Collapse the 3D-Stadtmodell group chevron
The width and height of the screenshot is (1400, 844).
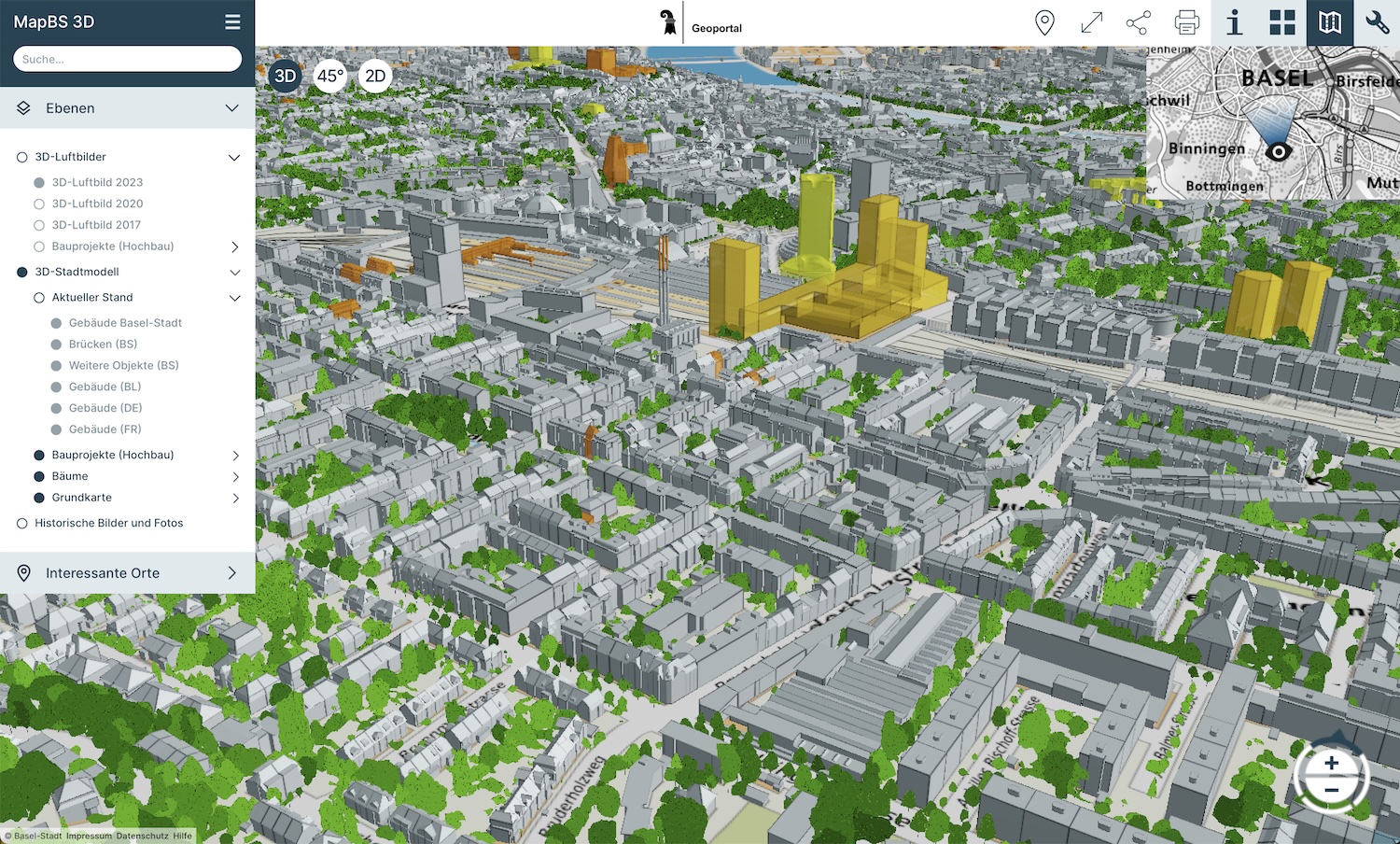[234, 273]
